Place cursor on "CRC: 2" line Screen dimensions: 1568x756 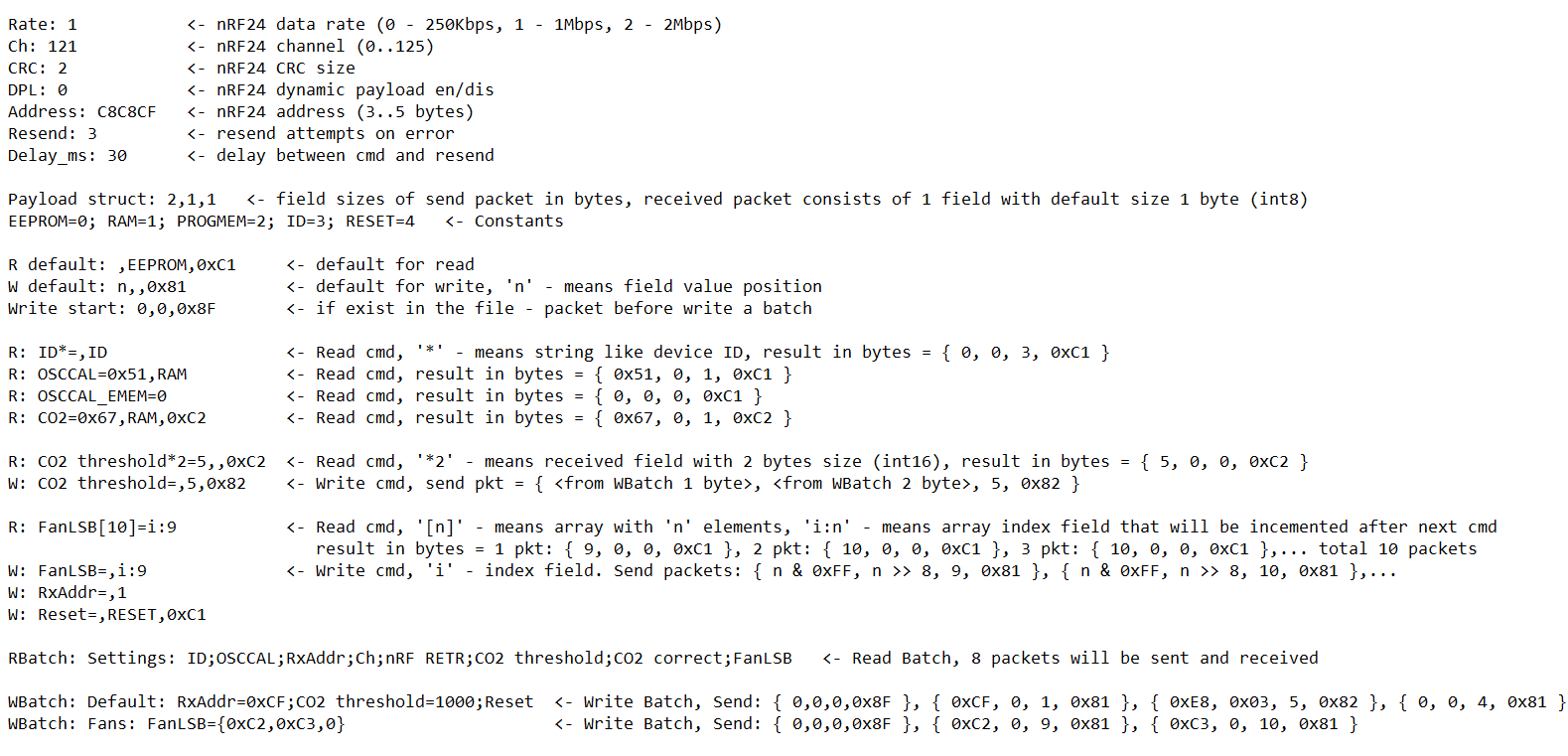tap(38, 69)
